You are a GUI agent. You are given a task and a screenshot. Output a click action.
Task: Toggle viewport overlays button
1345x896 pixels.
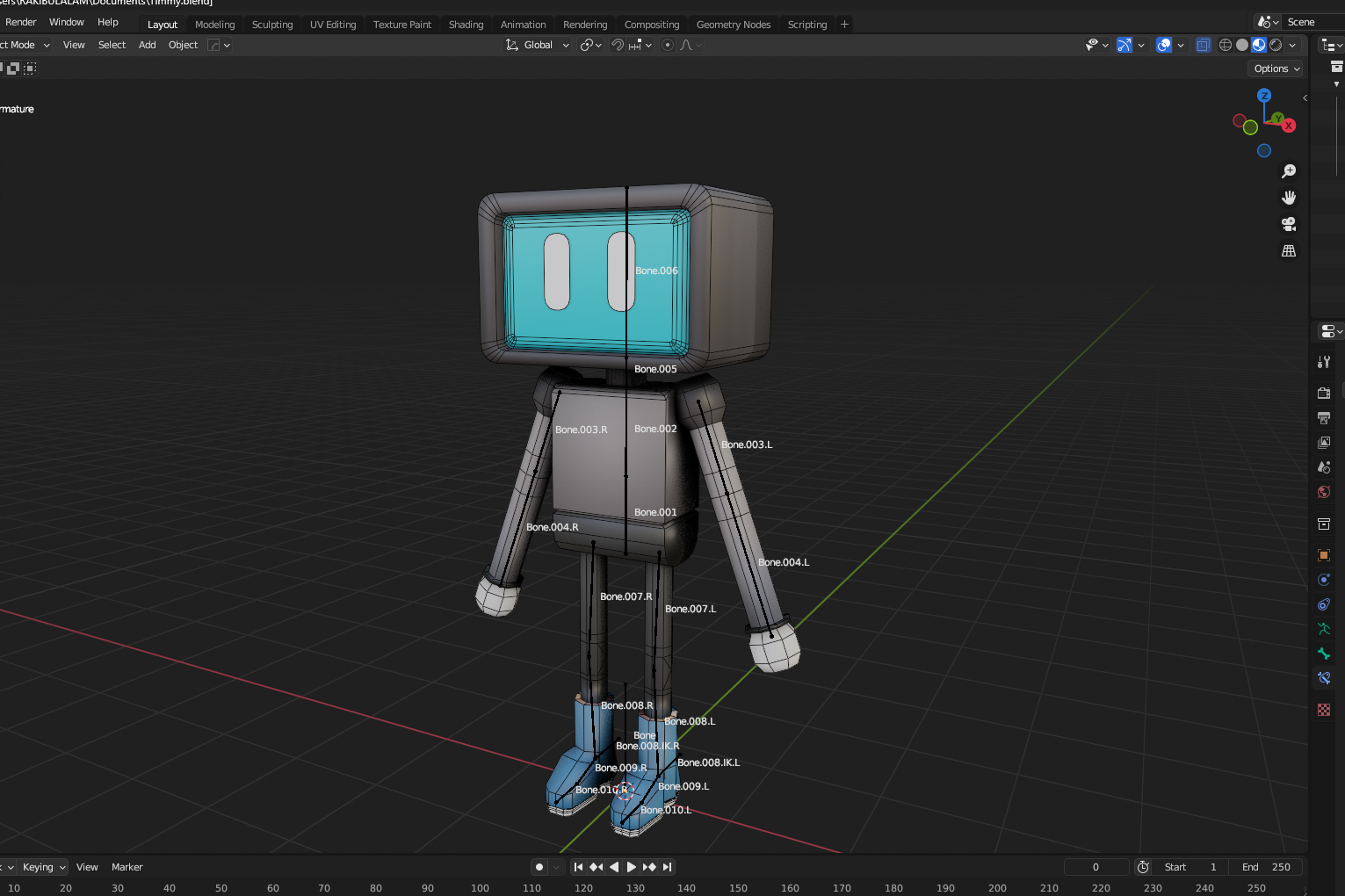point(1164,45)
